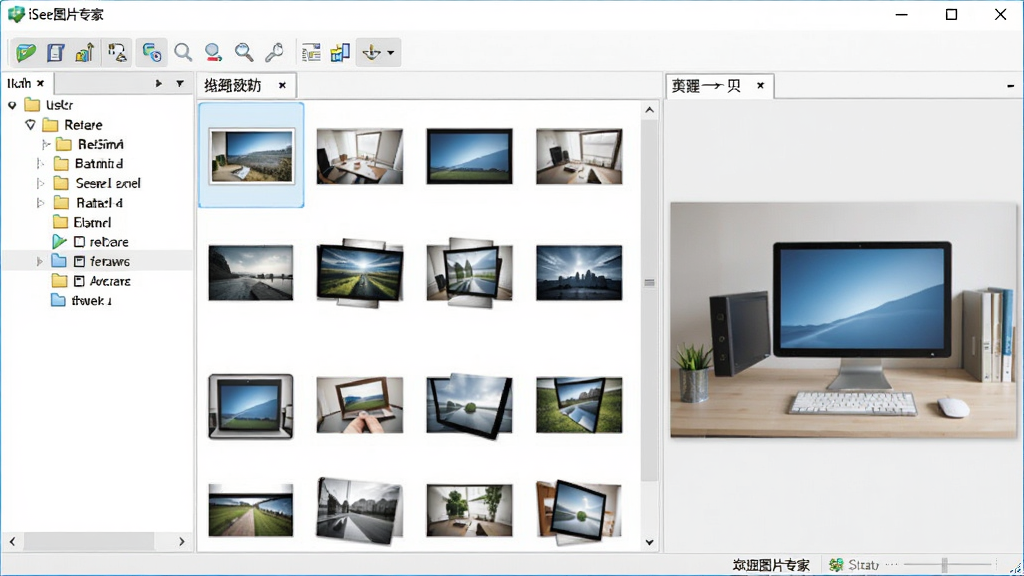Click the thumbnail grid scroll-up arrow
Viewport: 1024px width, 576px height.
tap(649, 110)
